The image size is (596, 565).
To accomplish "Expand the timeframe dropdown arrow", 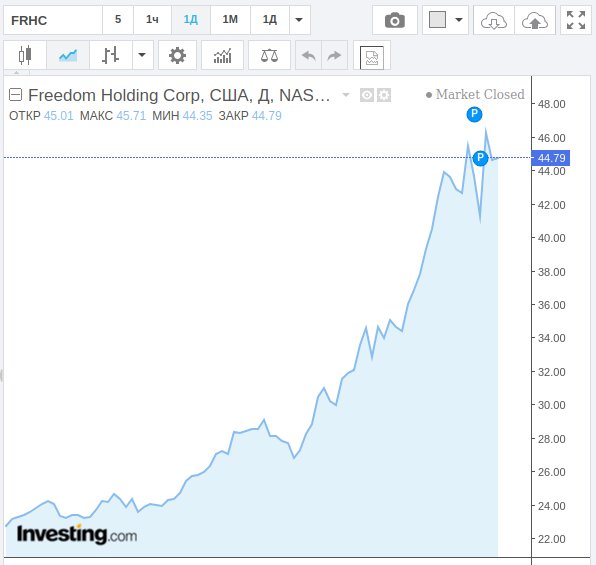I will (300, 20).
